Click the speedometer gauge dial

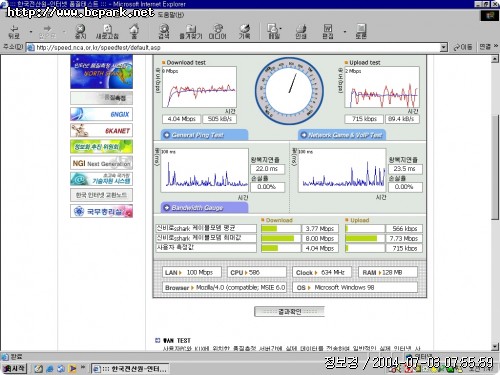coord(289,91)
